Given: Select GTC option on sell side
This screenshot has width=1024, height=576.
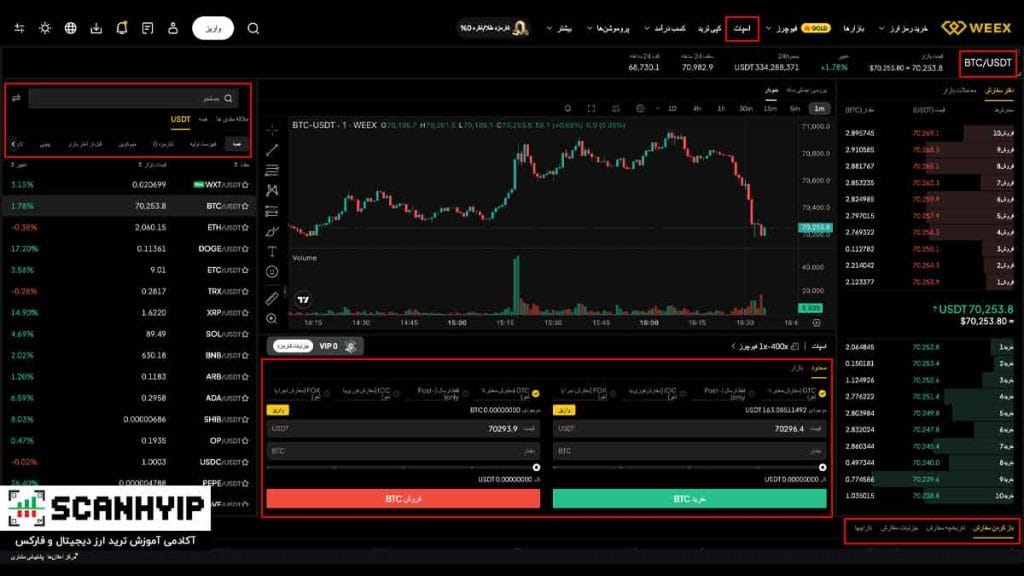Looking at the screenshot, I should point(536,393).
